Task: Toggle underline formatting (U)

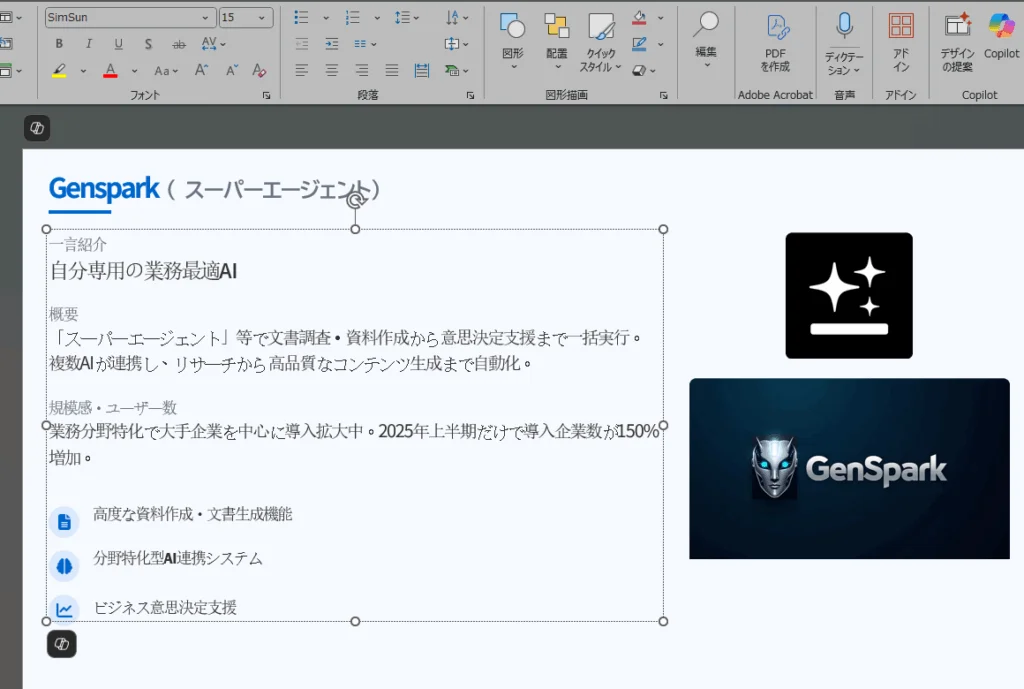Action: pos(118,44)
